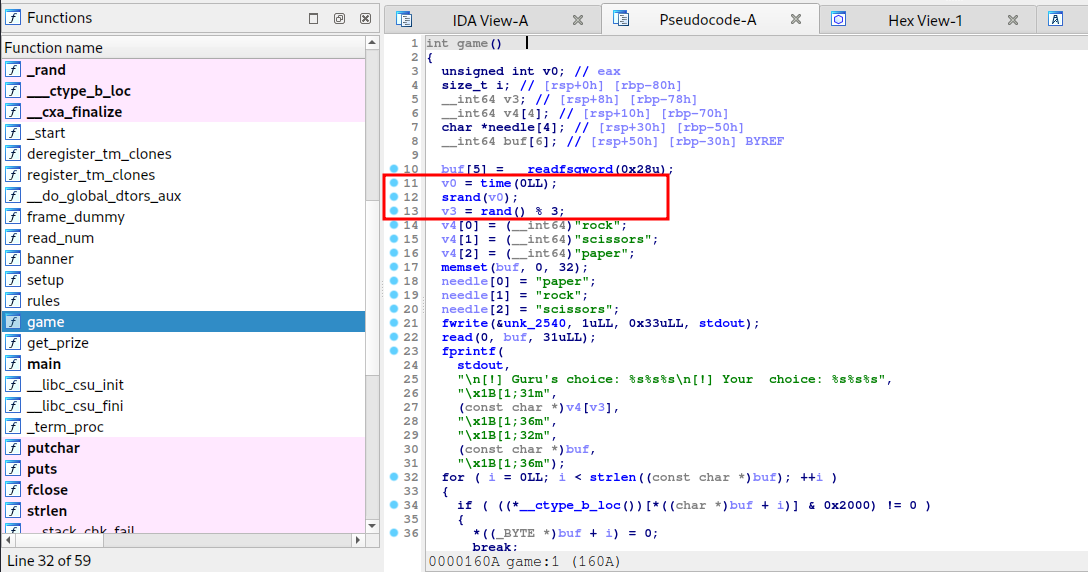
Task: Toggle breakpoint dot on line 32 for loop
Action: [394, 477]
